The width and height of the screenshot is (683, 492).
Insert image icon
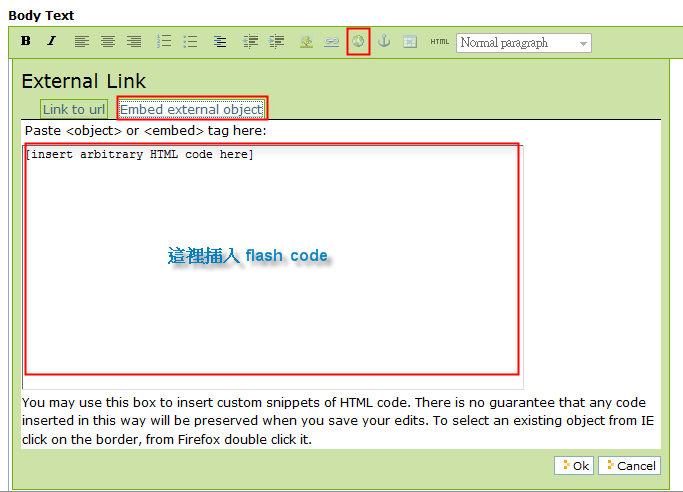click(x=306, y=41)
